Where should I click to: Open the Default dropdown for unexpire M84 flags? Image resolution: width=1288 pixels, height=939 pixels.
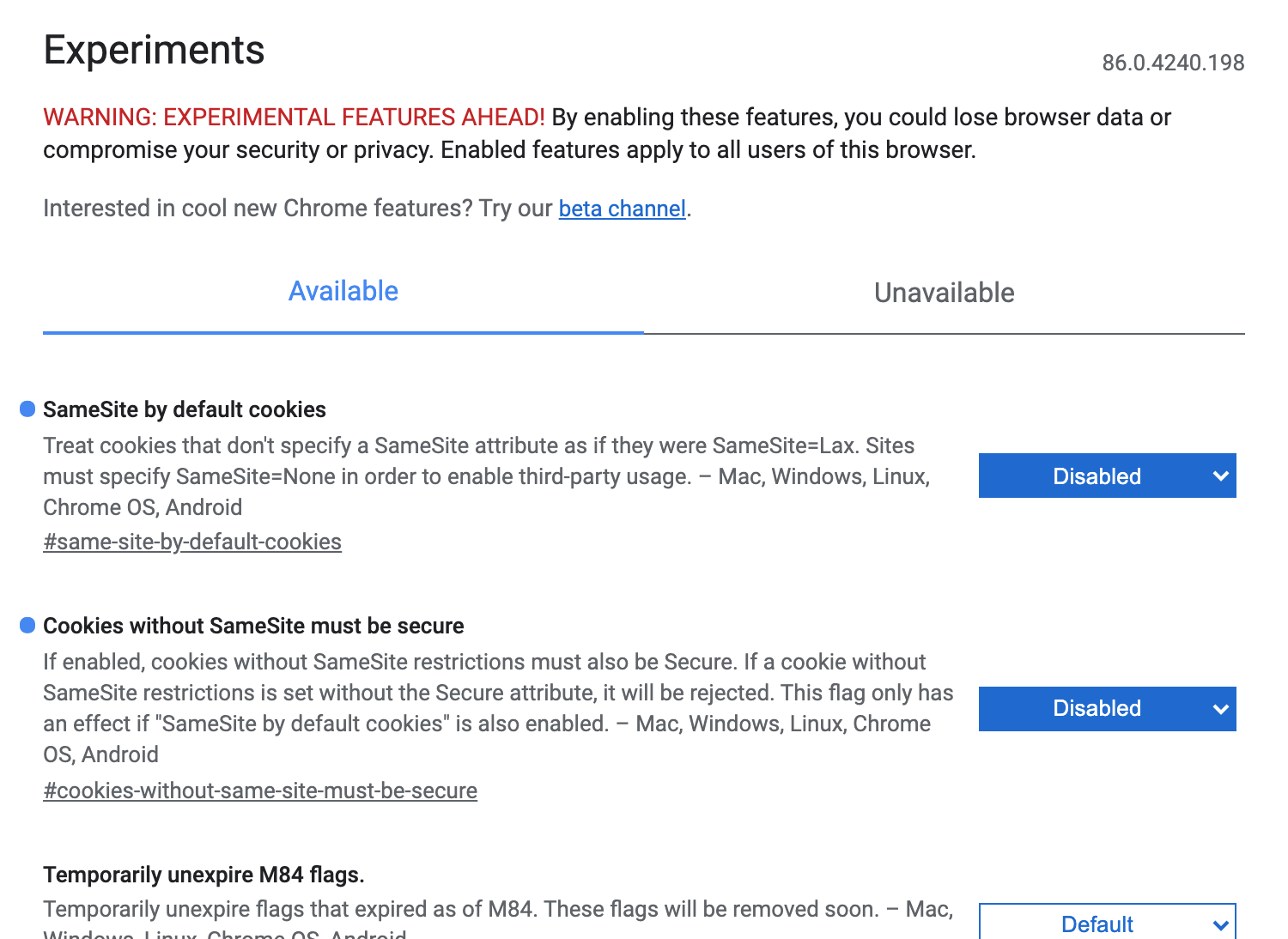pyautogui.click(x=1107, y=923)
